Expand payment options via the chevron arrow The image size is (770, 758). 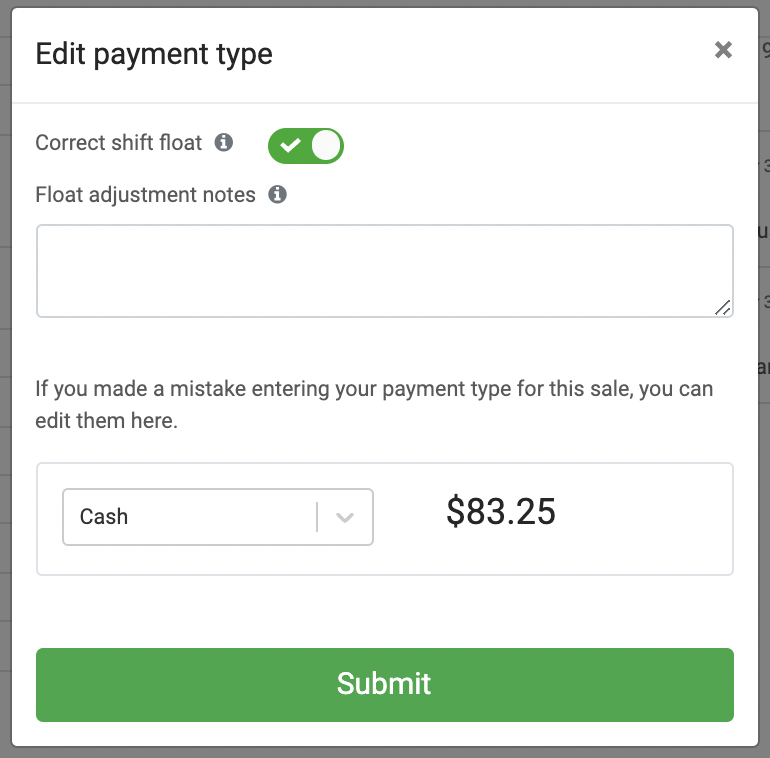click(345, 517)
